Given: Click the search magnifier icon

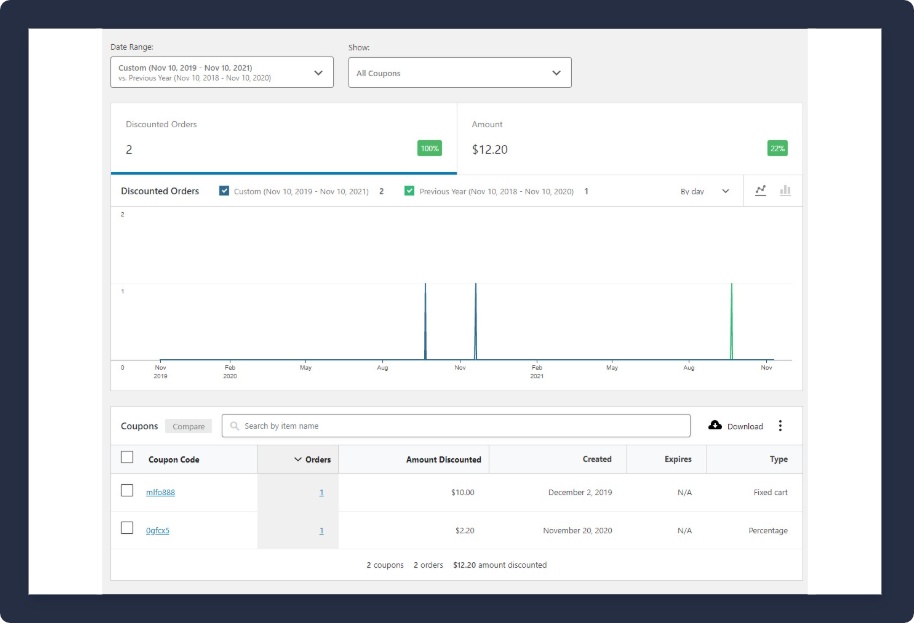Looking at the screenshot, I should point(235,426).
